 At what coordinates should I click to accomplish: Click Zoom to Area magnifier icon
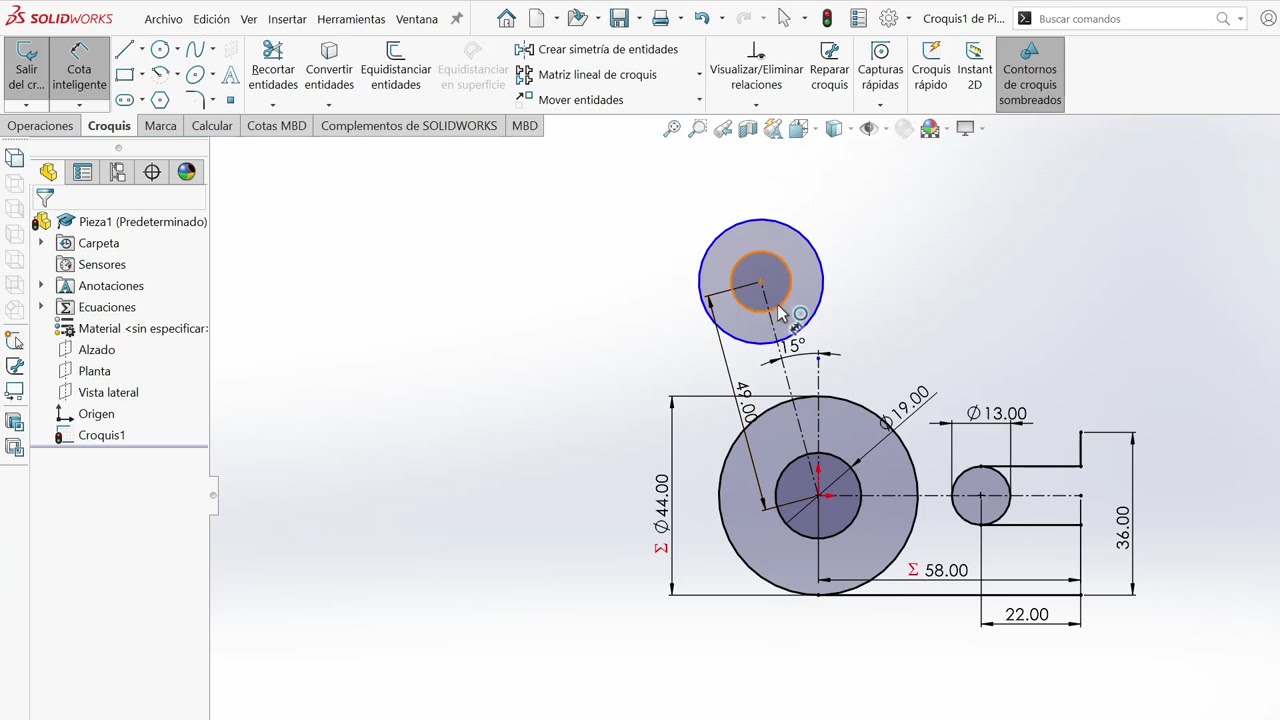pyautogui.click(x=697, y=128)
